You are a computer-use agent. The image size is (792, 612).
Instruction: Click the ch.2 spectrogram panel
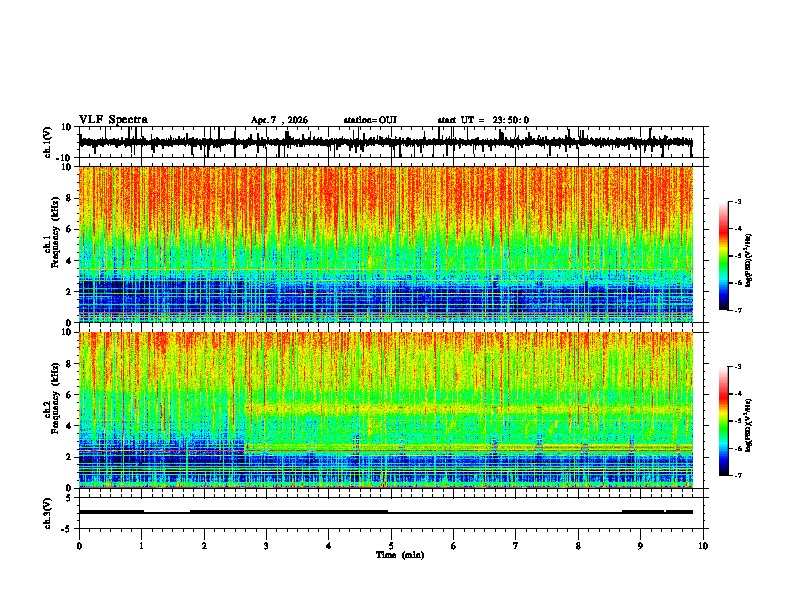tap(386, 410)
